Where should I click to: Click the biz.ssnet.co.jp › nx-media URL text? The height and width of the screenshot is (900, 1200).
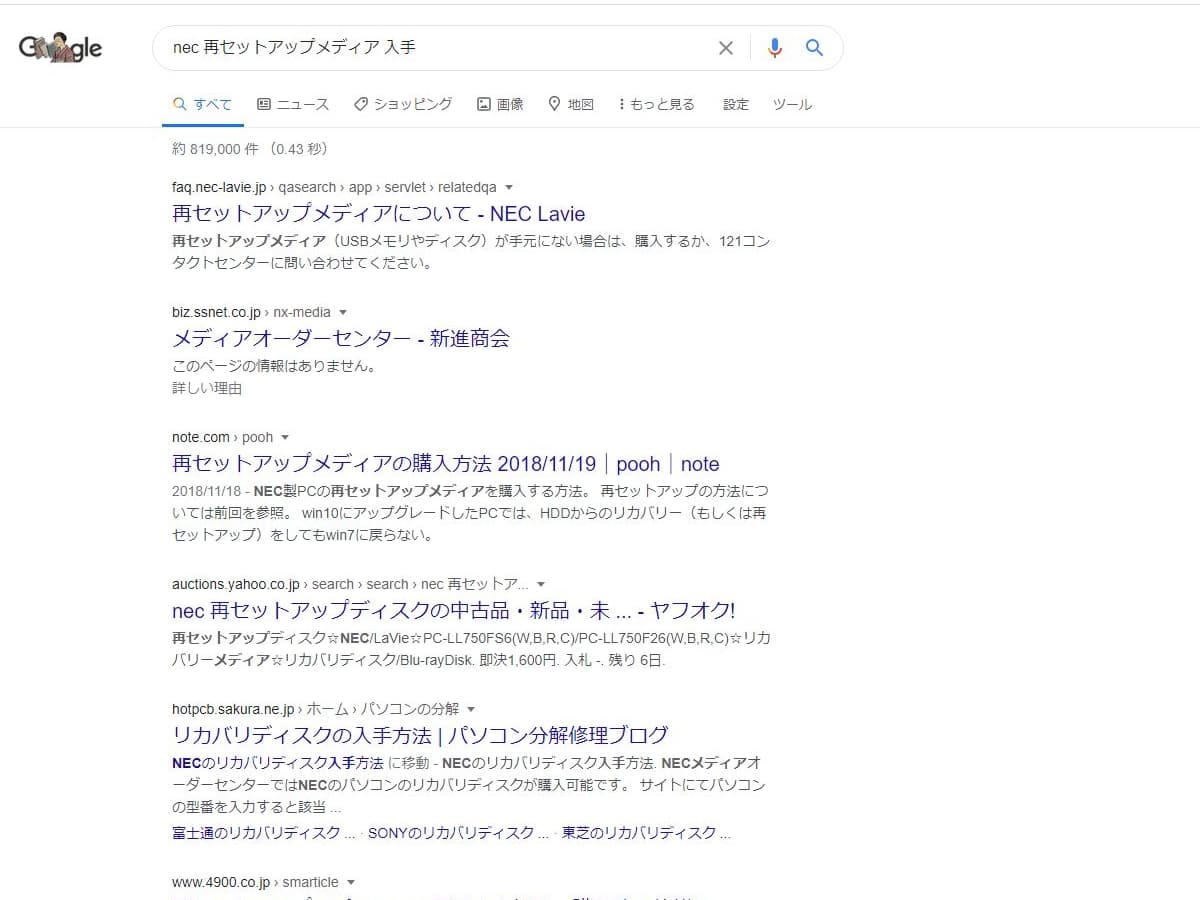pyautogui.click(x=251, y=312)
